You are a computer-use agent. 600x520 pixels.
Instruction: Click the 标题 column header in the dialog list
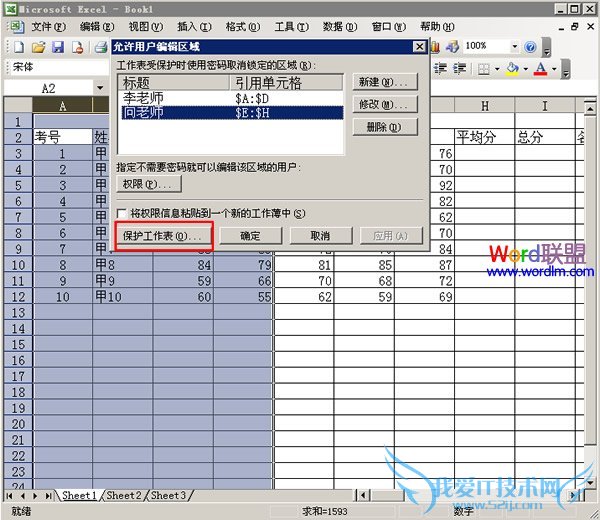(x=174, y=83)
